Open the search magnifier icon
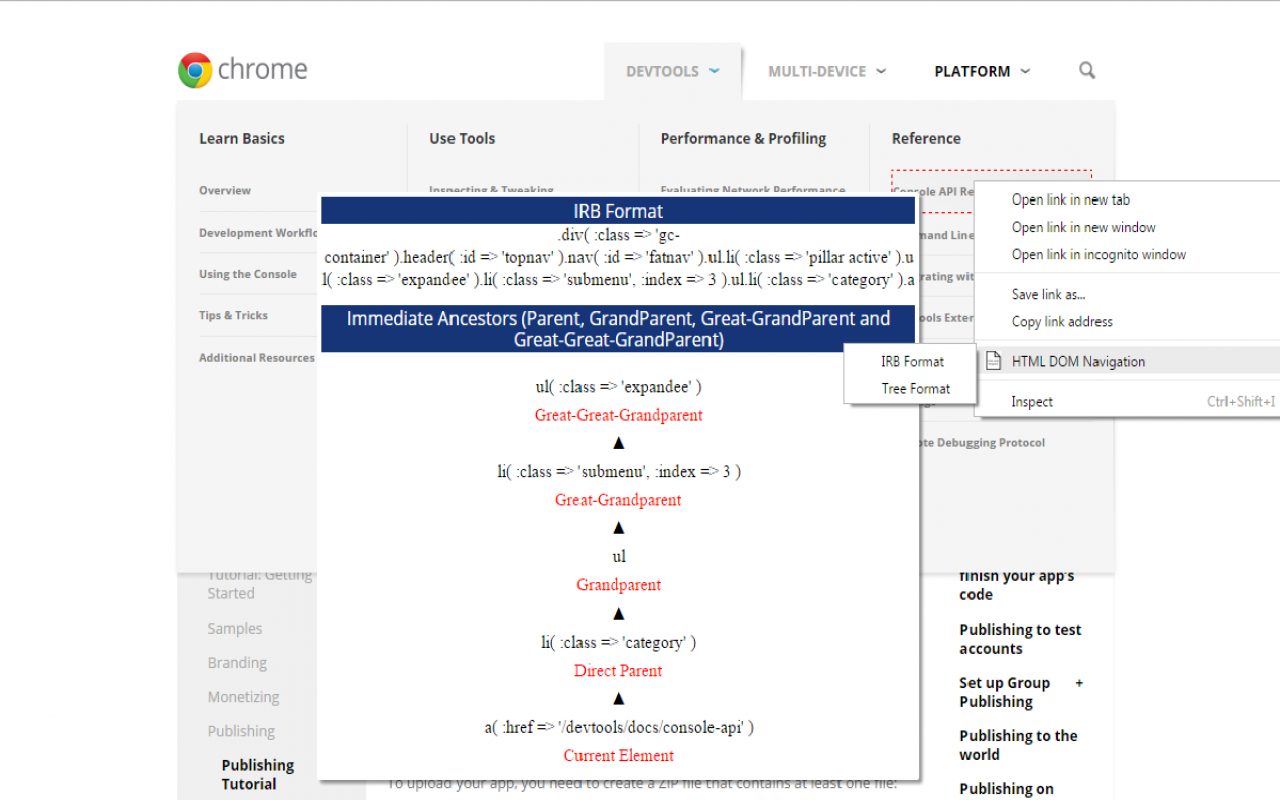The image size is (1280, 800). coord(1087,70)
